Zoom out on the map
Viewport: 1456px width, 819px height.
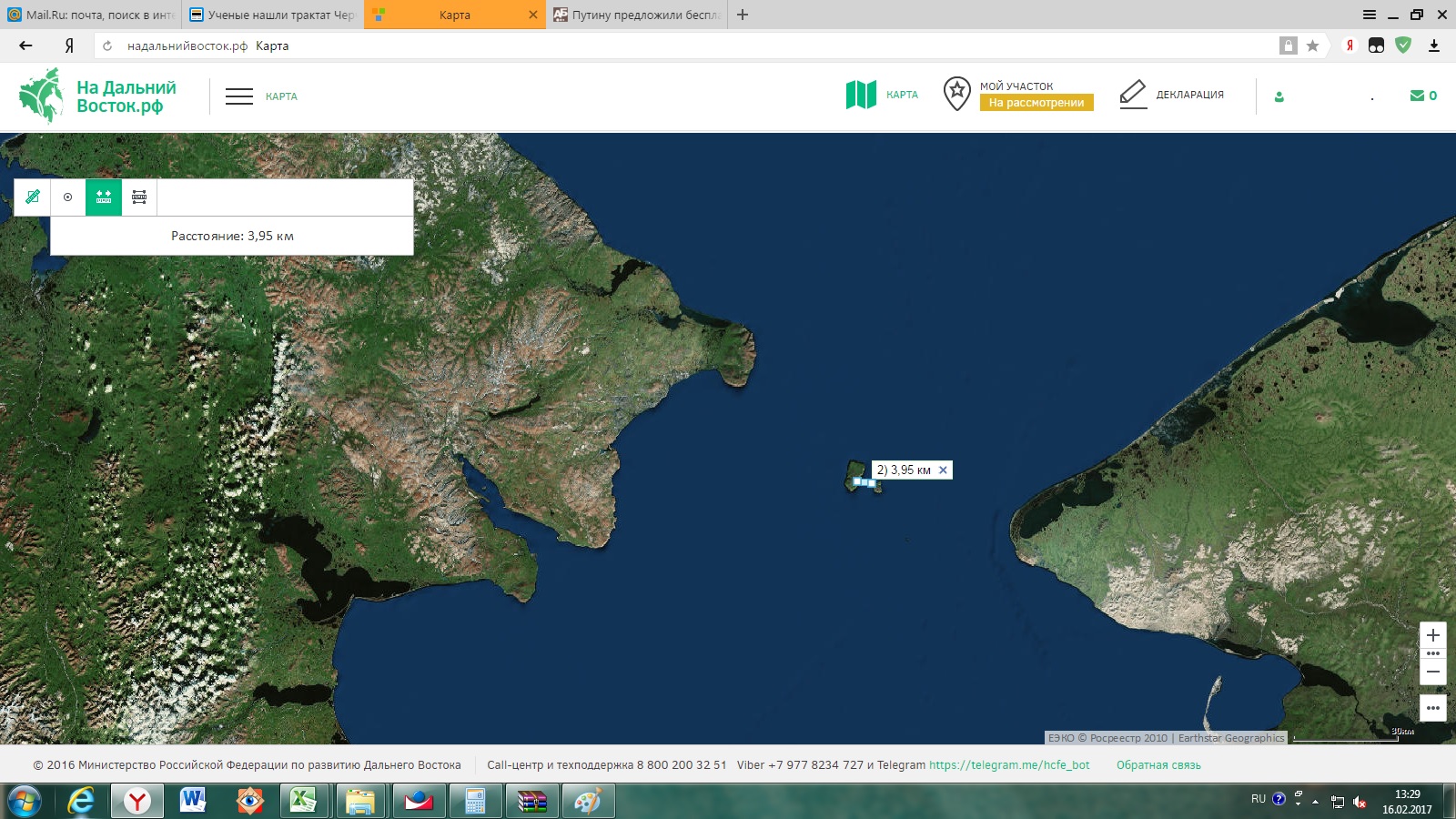[x=1432, y=672]
